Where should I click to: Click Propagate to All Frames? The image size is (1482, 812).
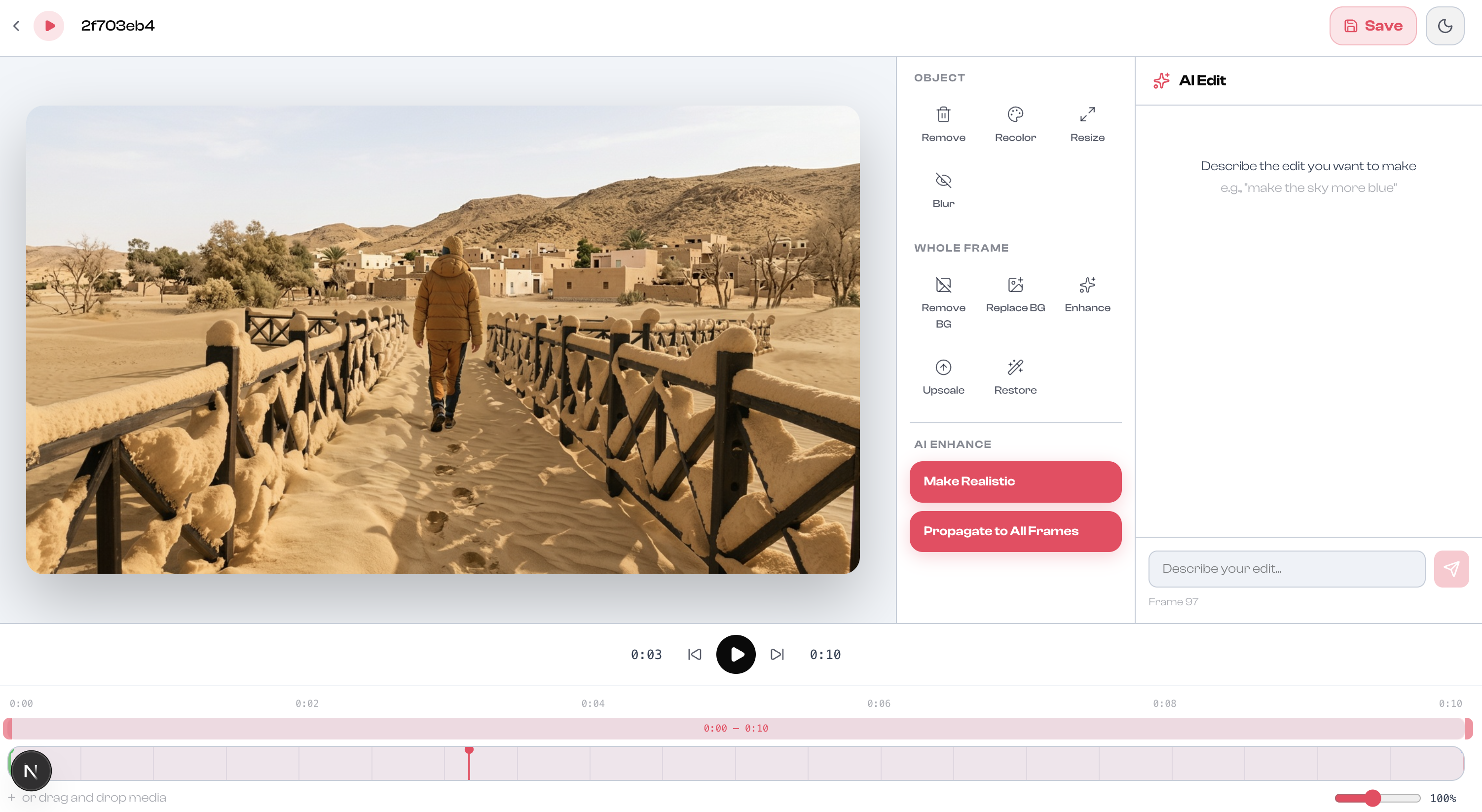1015,531
